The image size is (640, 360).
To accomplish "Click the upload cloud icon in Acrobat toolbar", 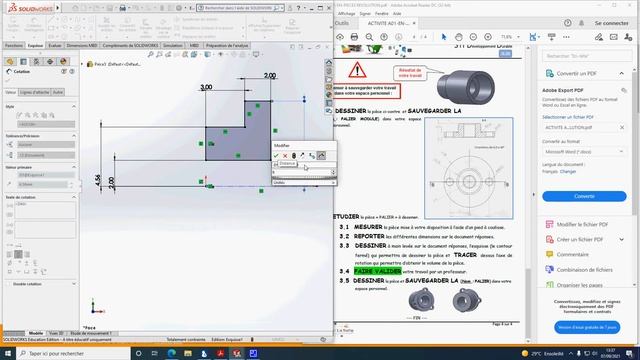I will pyautogui.click(x=340, y=37).
